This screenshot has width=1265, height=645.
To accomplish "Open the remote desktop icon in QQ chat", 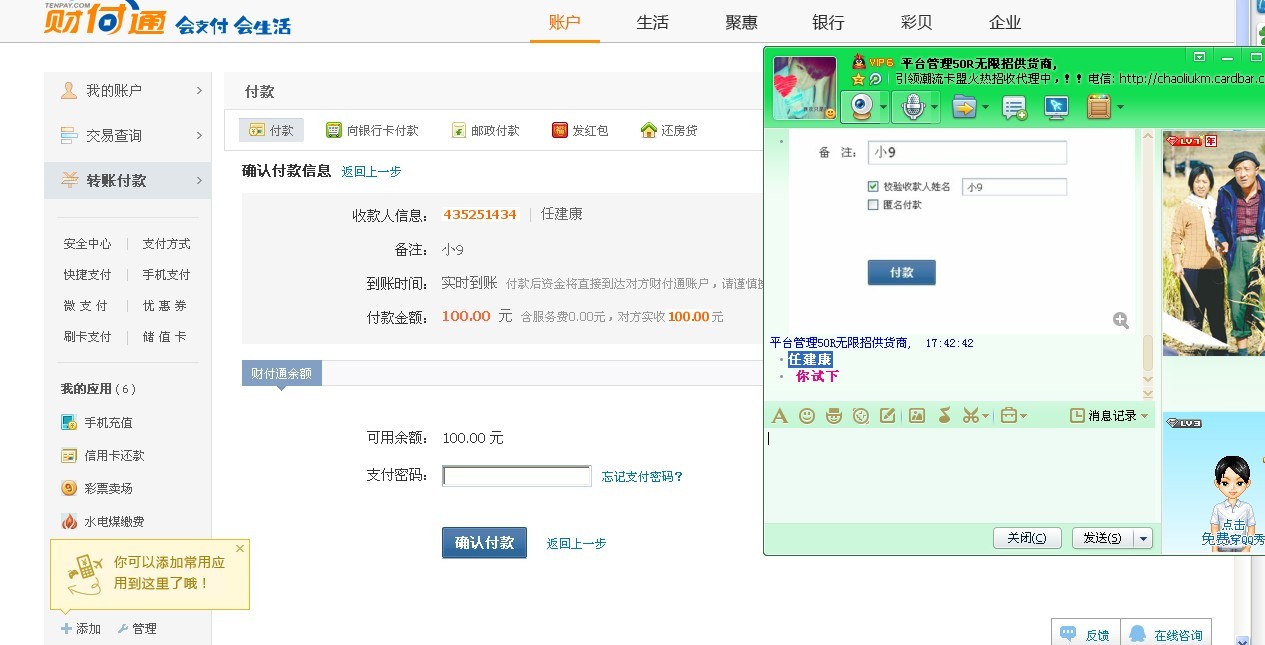I will (x=1056, y=107).
